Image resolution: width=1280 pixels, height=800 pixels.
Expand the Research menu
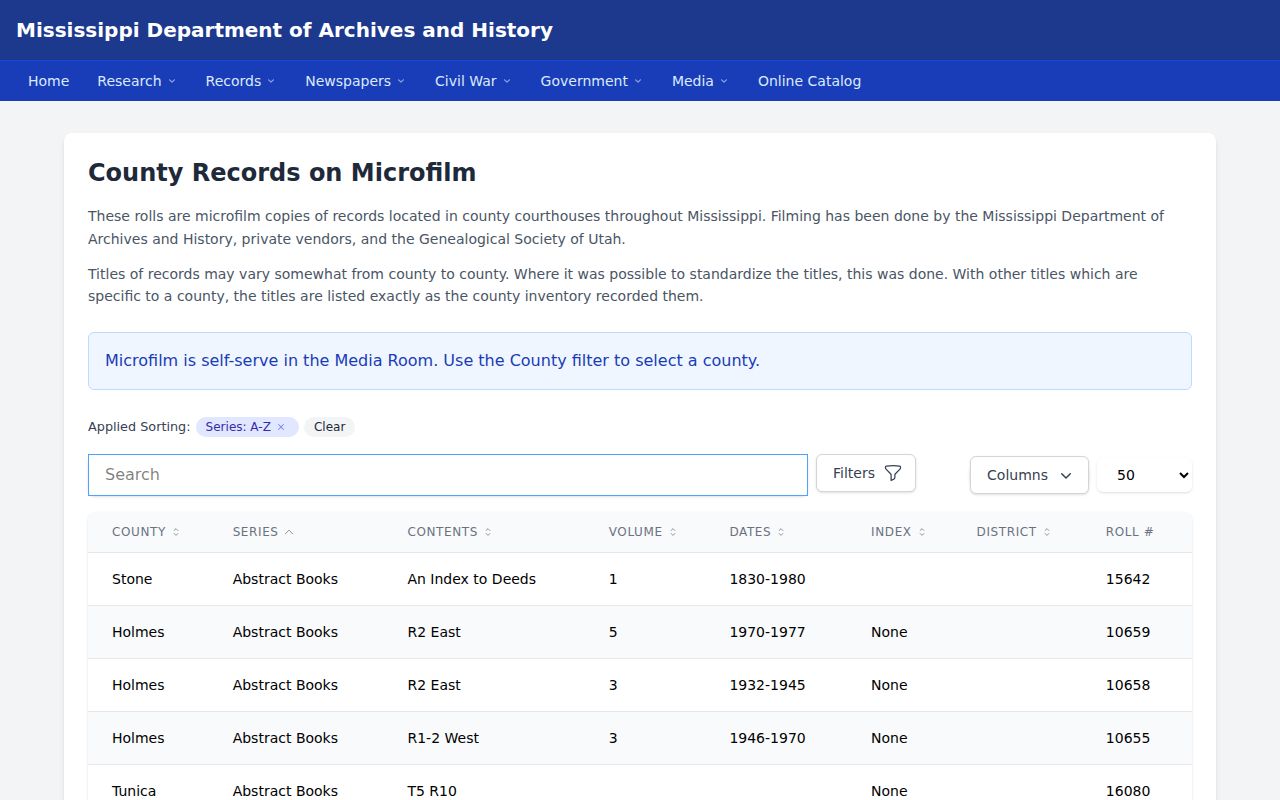[x=136, y=81]
